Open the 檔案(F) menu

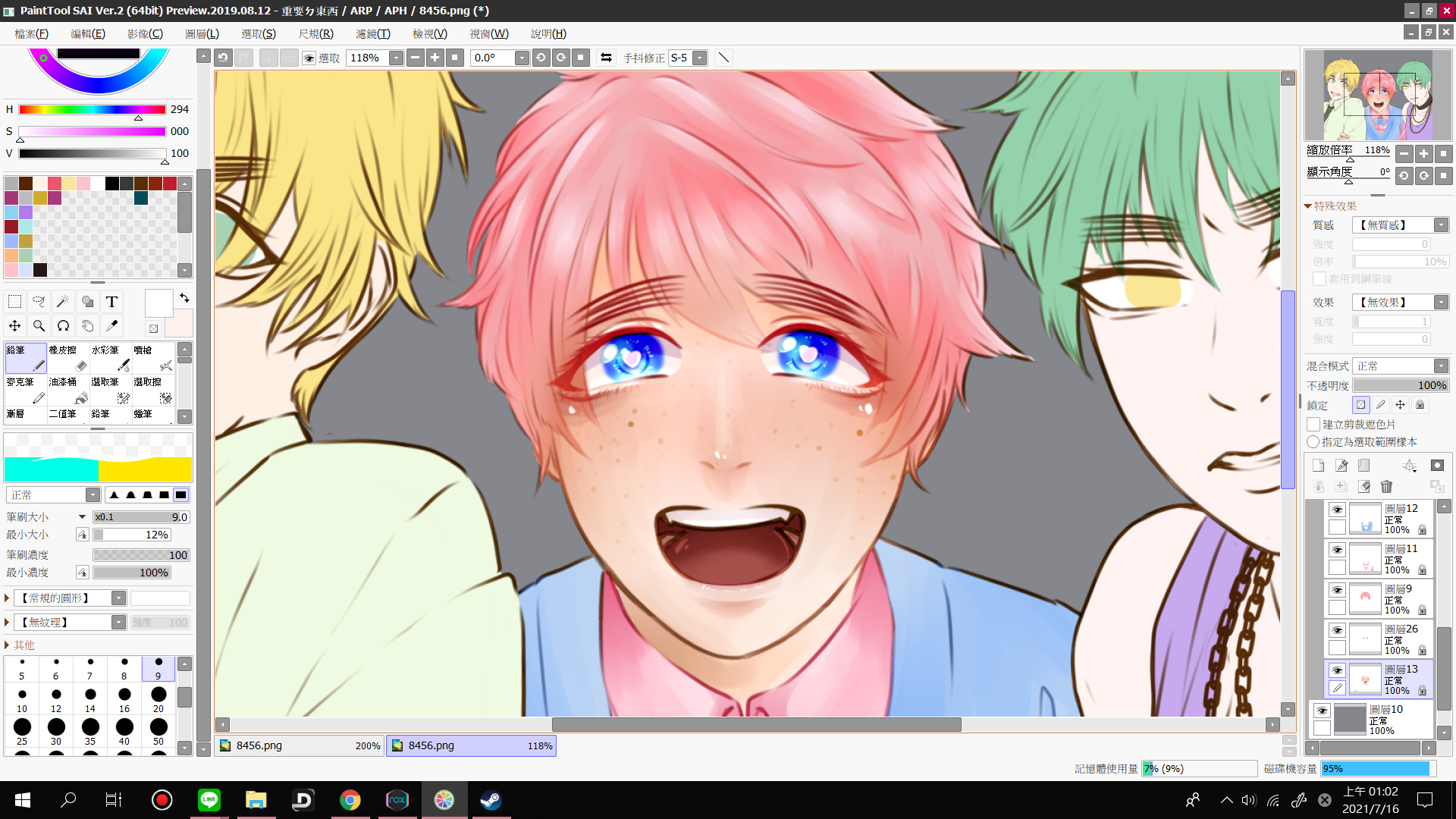(x=31, y=33)
